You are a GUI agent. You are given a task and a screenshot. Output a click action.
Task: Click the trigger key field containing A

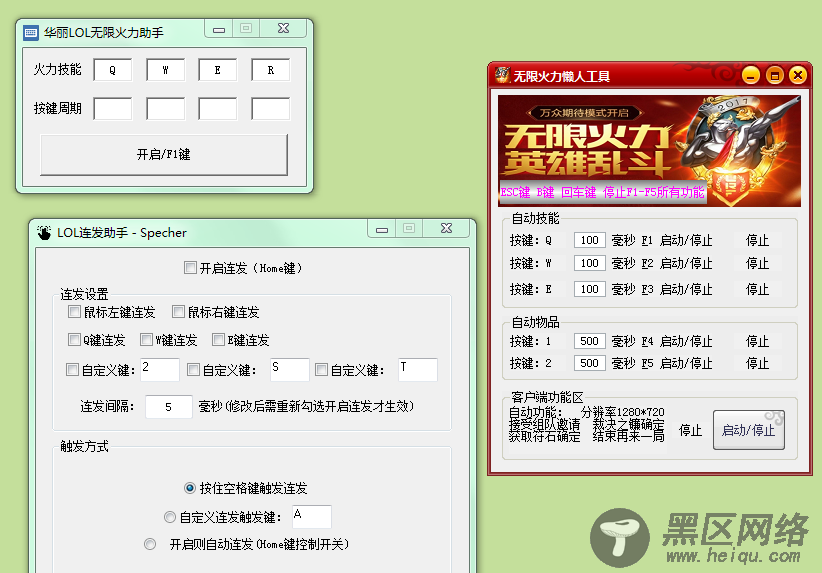click(x=312, y=517)
